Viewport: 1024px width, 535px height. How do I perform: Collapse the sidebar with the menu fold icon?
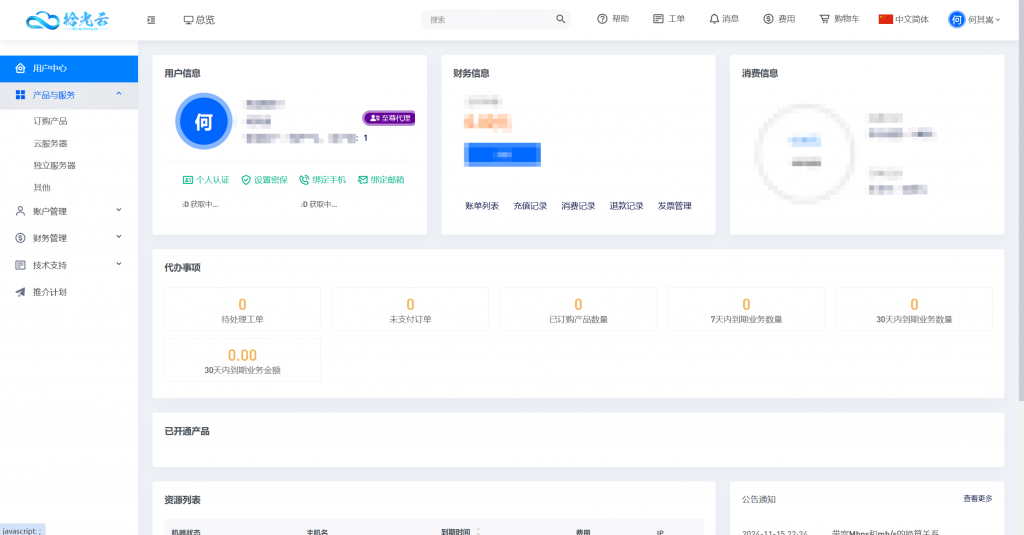point(151,19)
